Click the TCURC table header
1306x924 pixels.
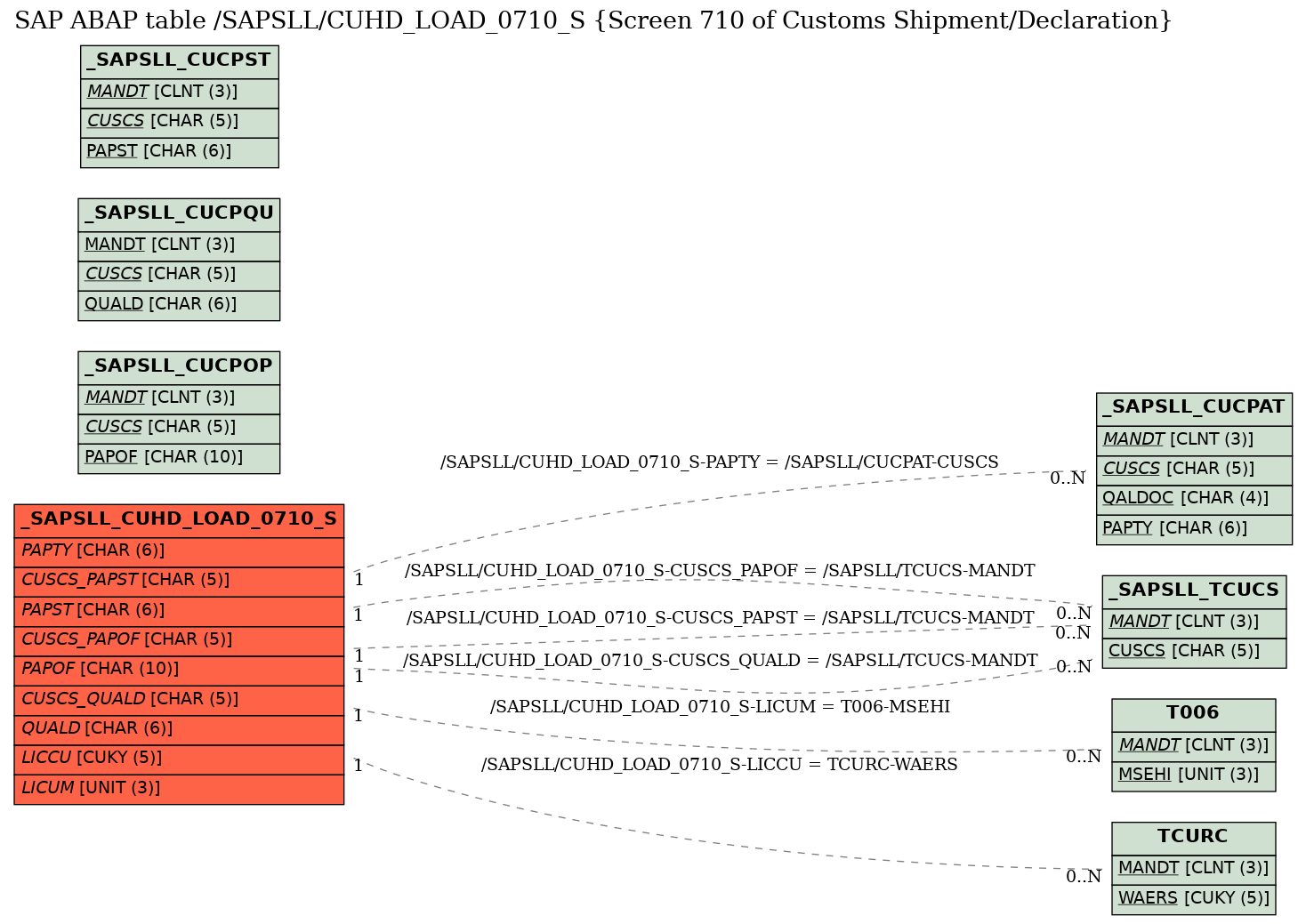(x=1193, y=838)
